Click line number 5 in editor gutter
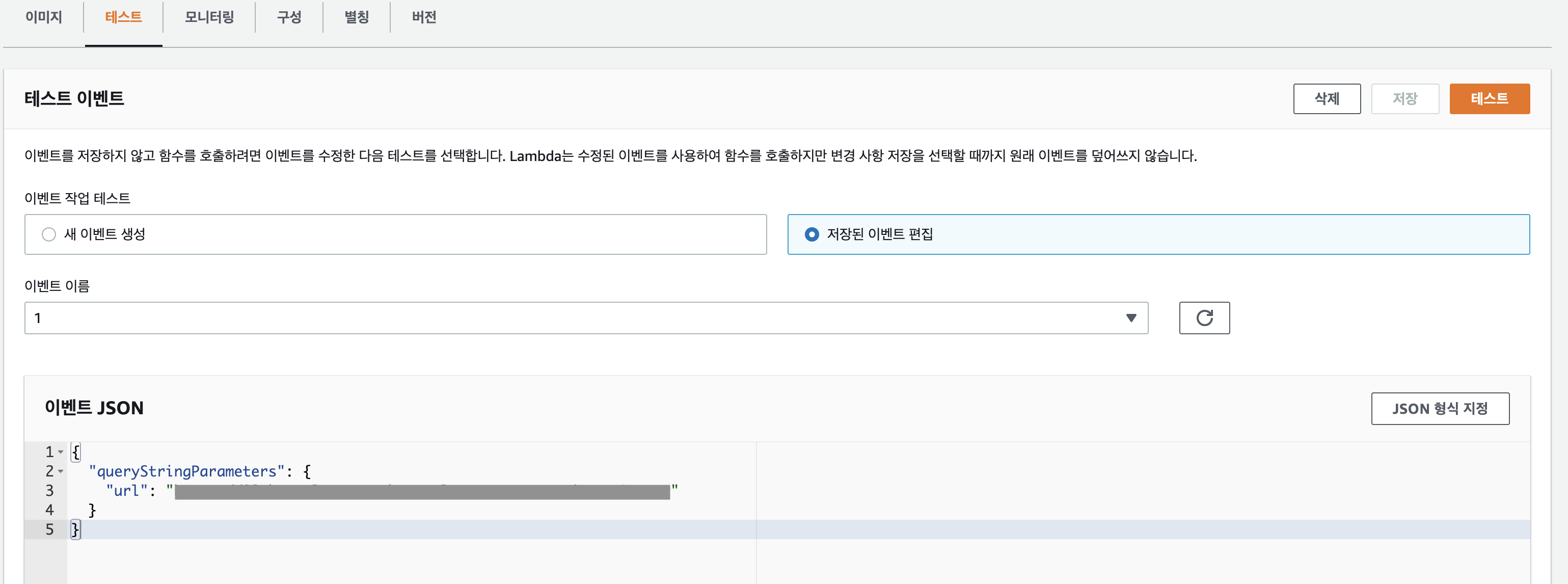Image resolution: width=1568 pixels, height=584 pixels. (49, 530)
